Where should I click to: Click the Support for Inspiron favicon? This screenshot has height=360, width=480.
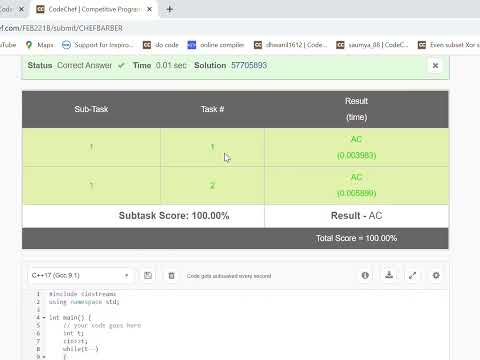pyautogui.click(x=66, y=45)
